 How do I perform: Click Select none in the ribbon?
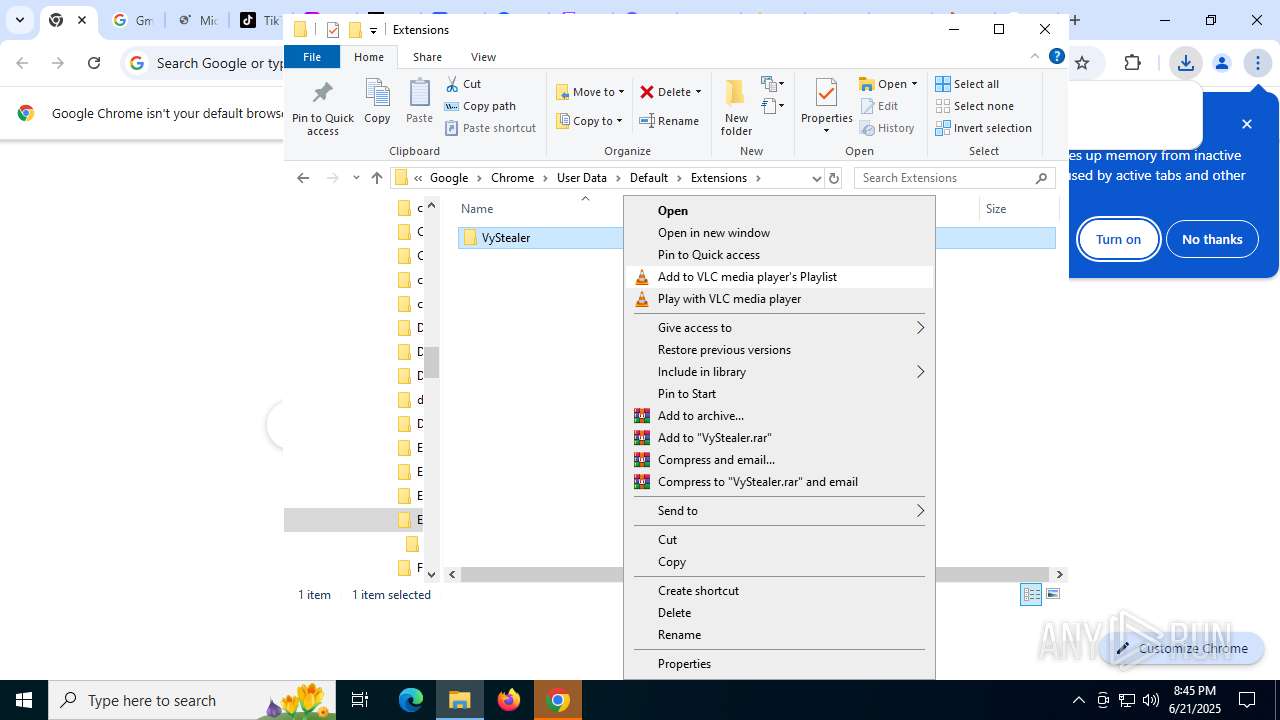pos(974,106)
